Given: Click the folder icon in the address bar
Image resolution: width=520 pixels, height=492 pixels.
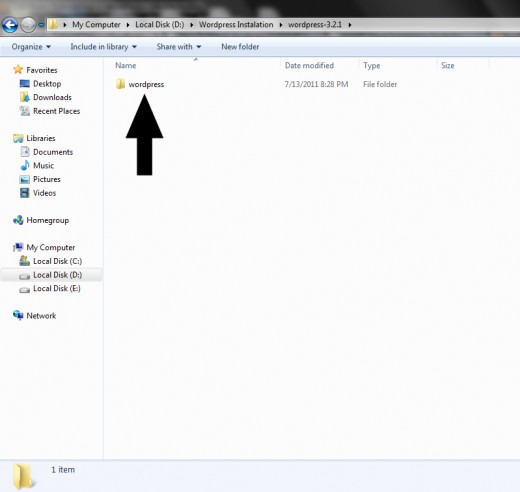Looking at the screenshot, I should (x=53, y=24).
